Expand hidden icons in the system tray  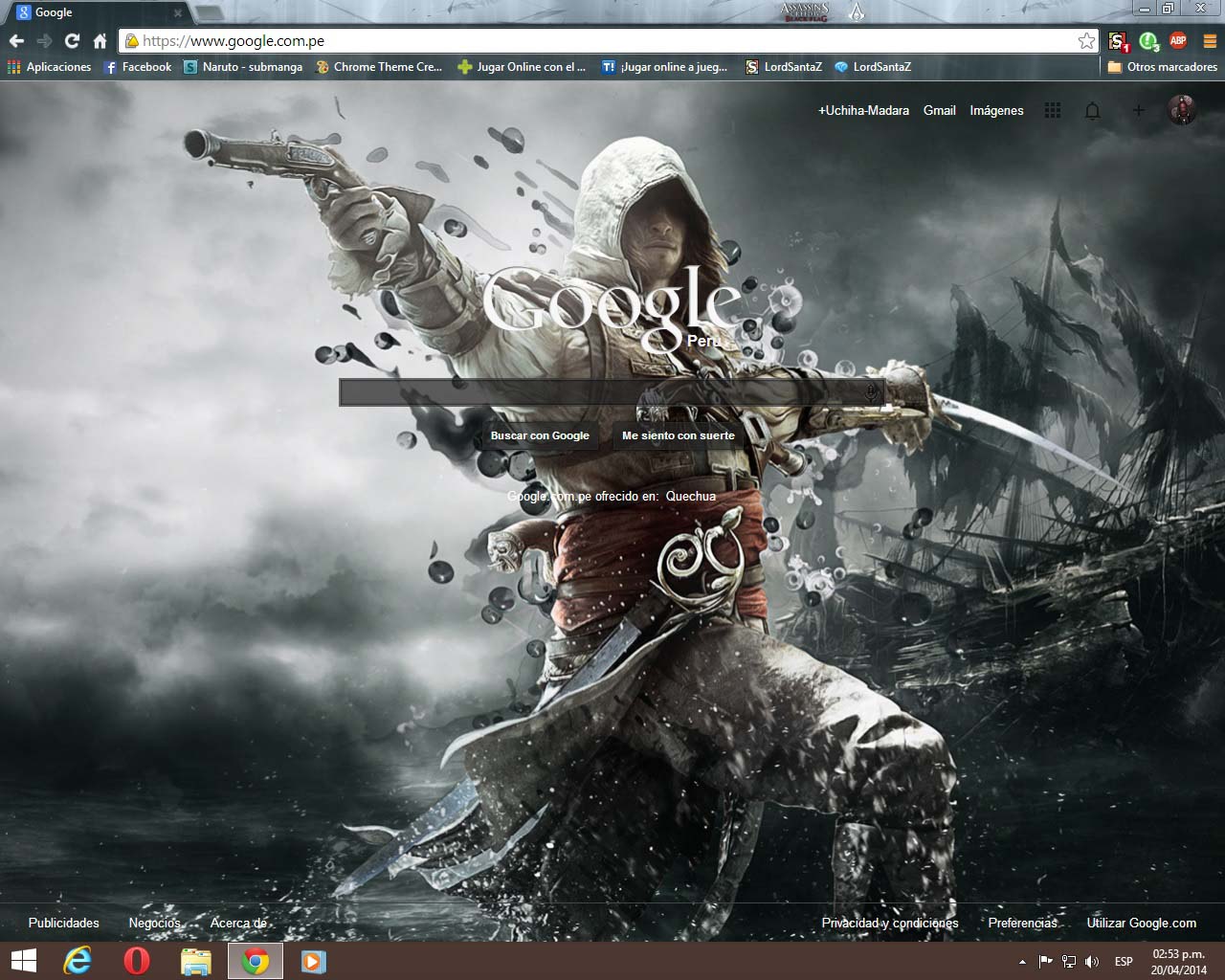1020,962
